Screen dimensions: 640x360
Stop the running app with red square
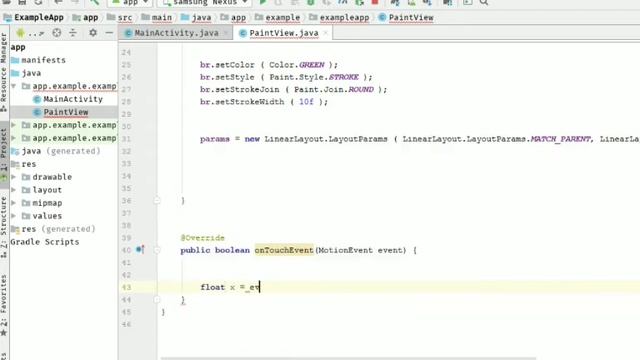tap(375, 2)
